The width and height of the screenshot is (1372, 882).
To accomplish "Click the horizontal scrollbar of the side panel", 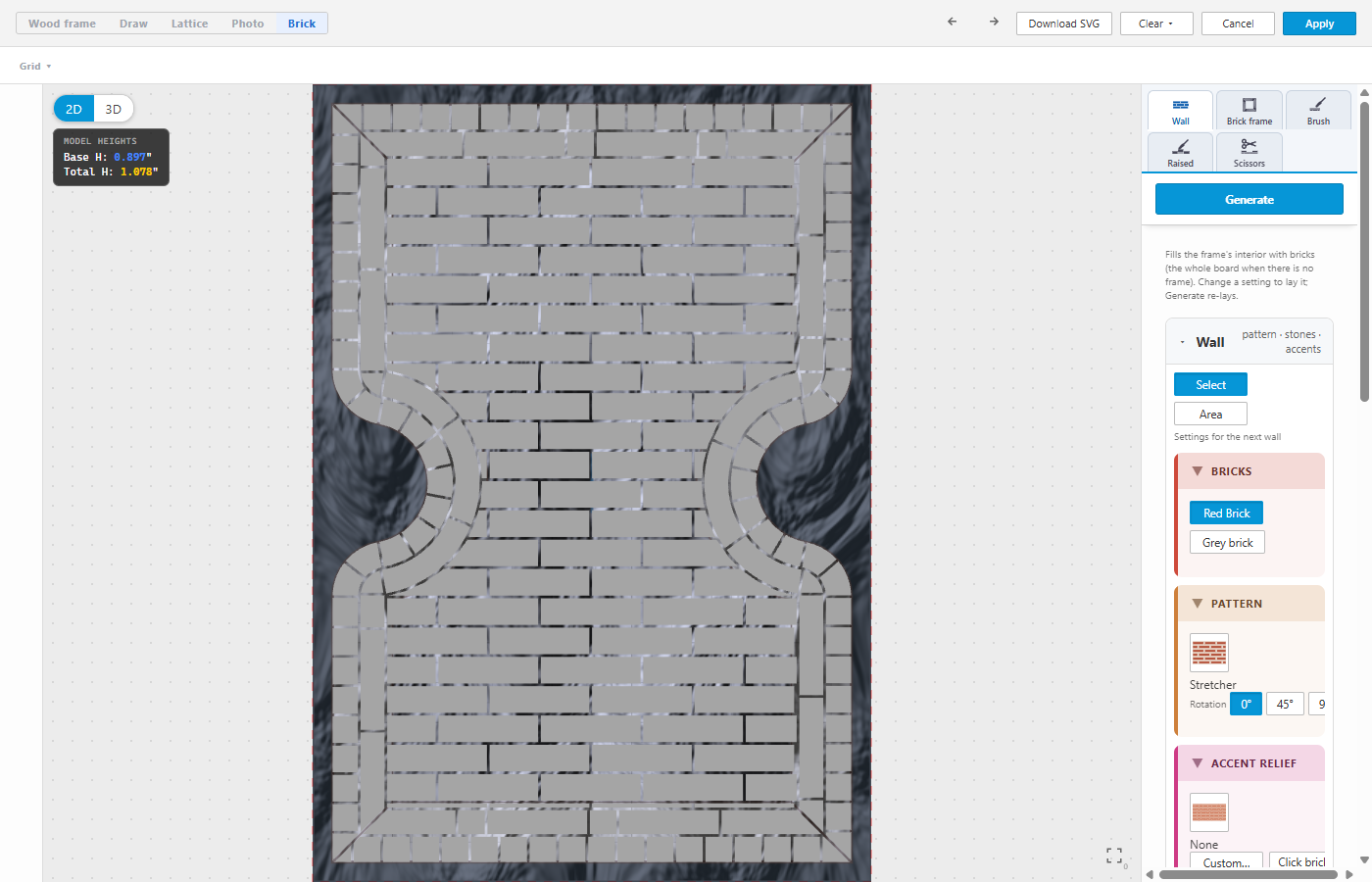I will pos(1249,874).
